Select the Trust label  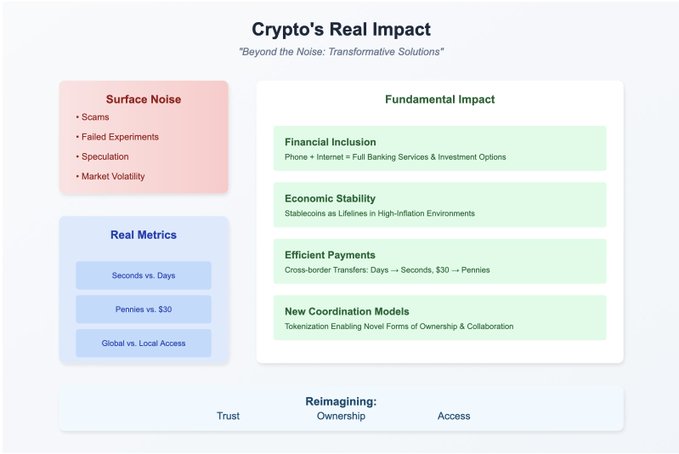click(x=228, y=416)
